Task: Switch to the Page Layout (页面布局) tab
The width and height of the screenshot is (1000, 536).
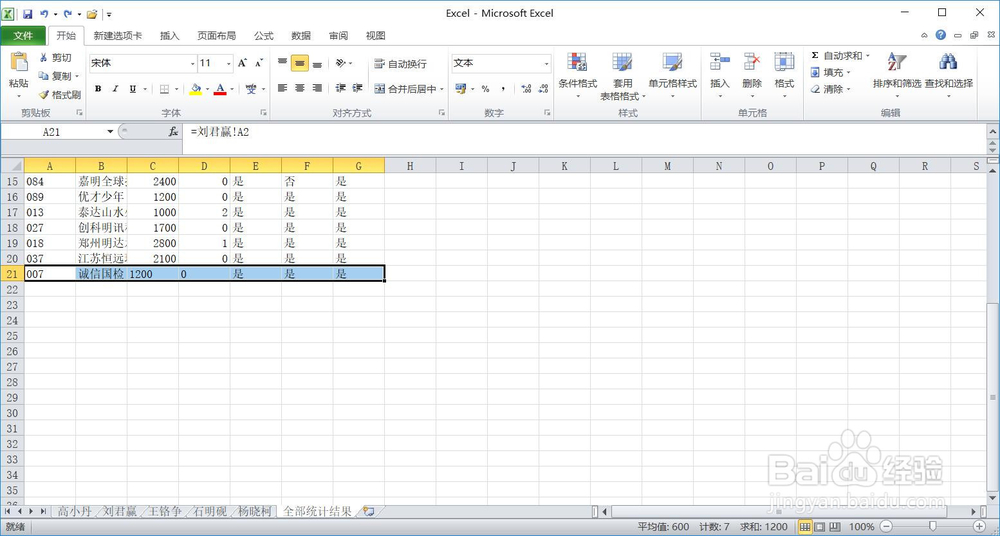Action: pos(216,36)
